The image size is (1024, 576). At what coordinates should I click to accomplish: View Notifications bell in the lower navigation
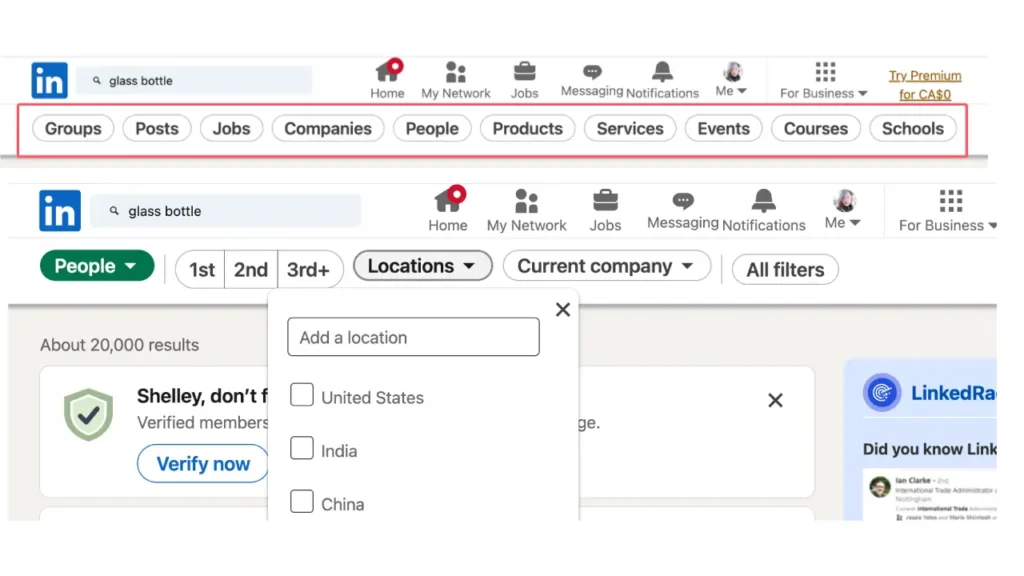[763, 210]
